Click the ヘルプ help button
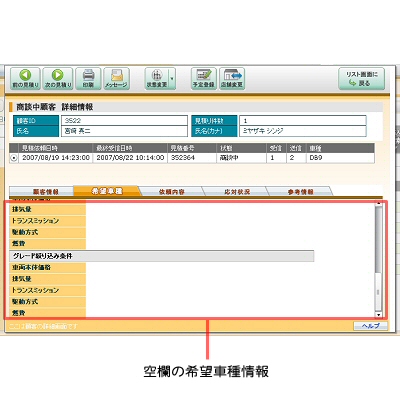 [x=370, y=326]
